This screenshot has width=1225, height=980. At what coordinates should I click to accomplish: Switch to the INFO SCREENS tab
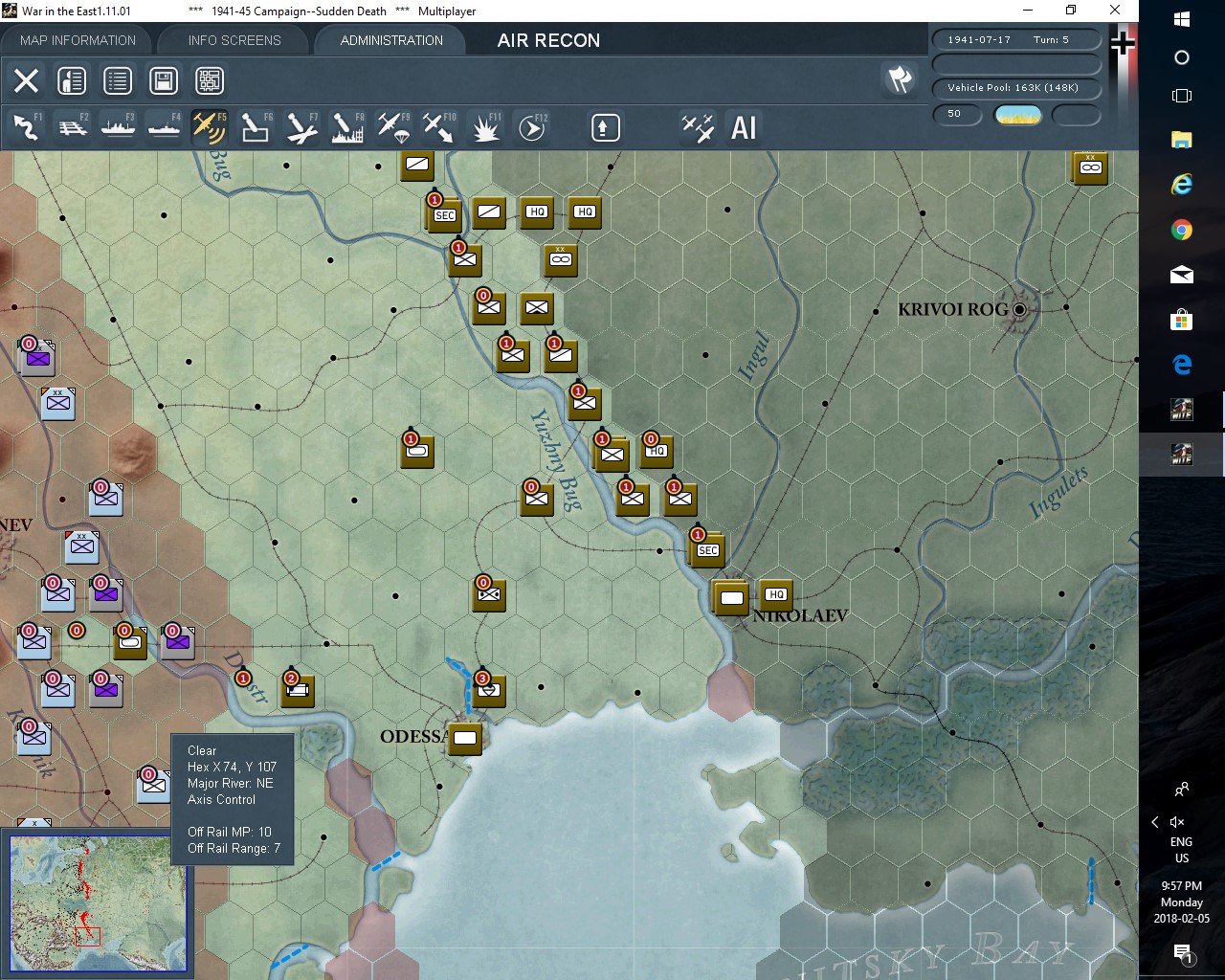tap(234, 40)
